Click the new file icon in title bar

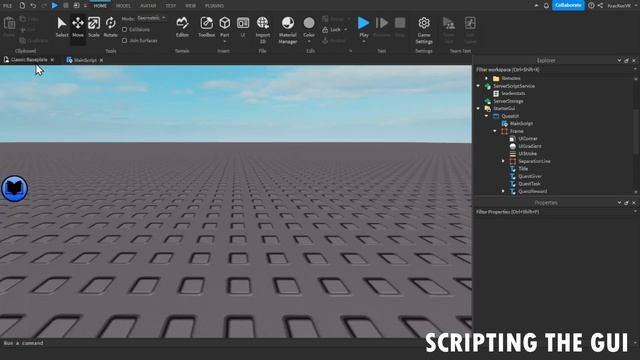point(22,6)
